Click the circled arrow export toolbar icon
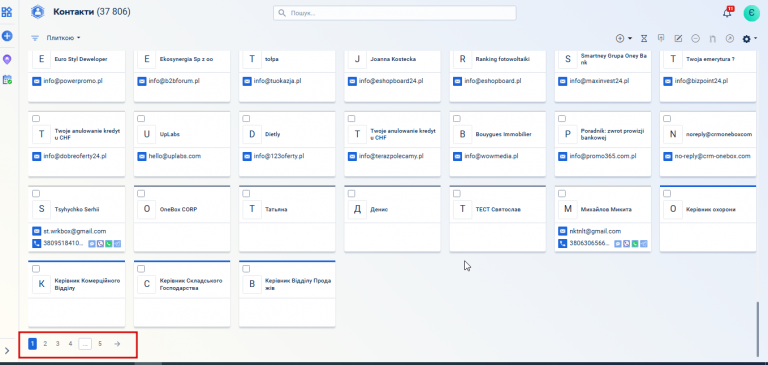768x365 pixels. [x=729, y=38]
